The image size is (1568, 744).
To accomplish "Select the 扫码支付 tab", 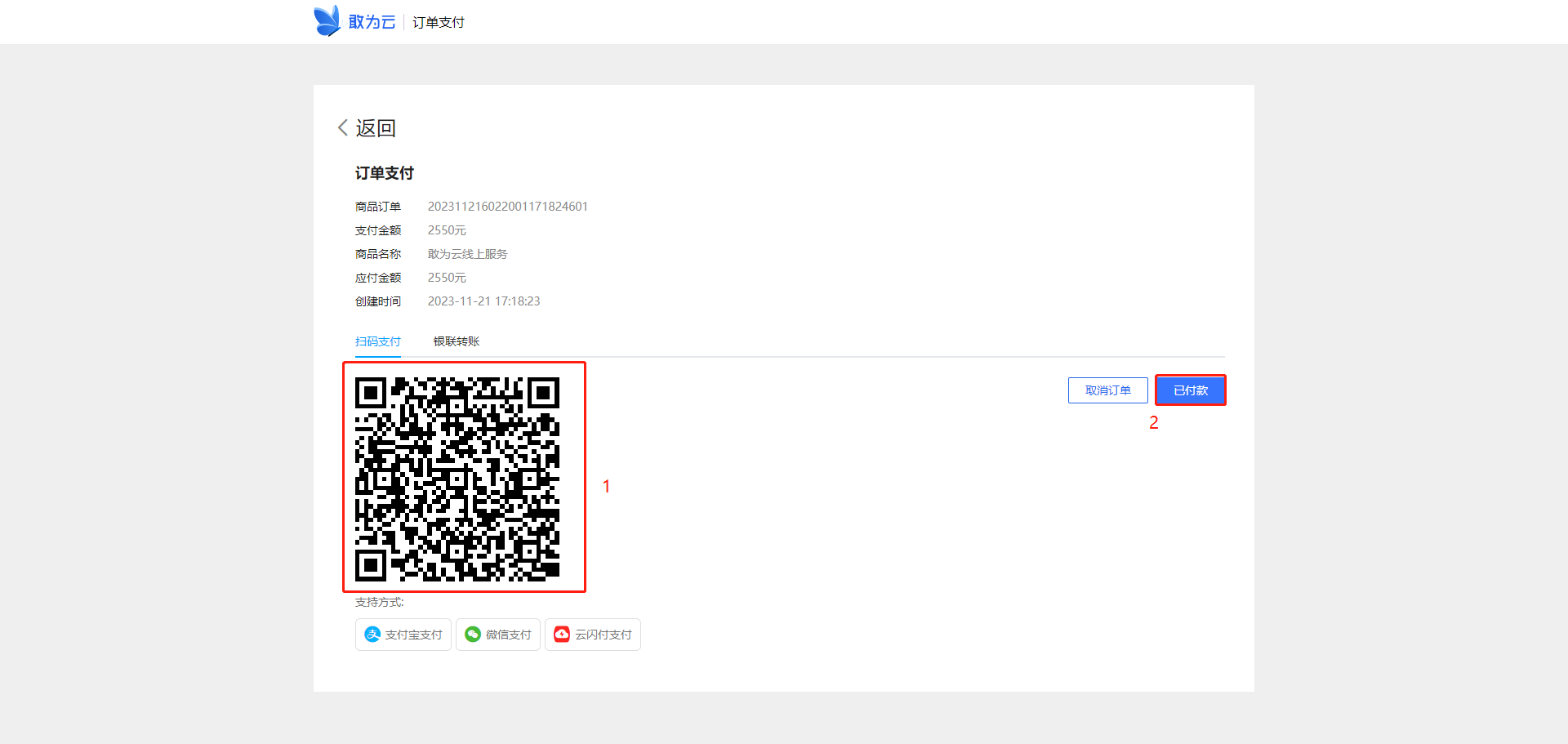I will (377, 341).
